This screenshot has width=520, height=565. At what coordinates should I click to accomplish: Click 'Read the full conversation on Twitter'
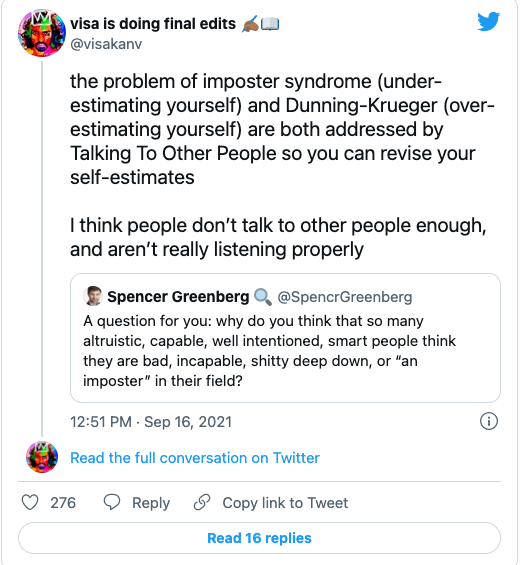tap(195, 458)
